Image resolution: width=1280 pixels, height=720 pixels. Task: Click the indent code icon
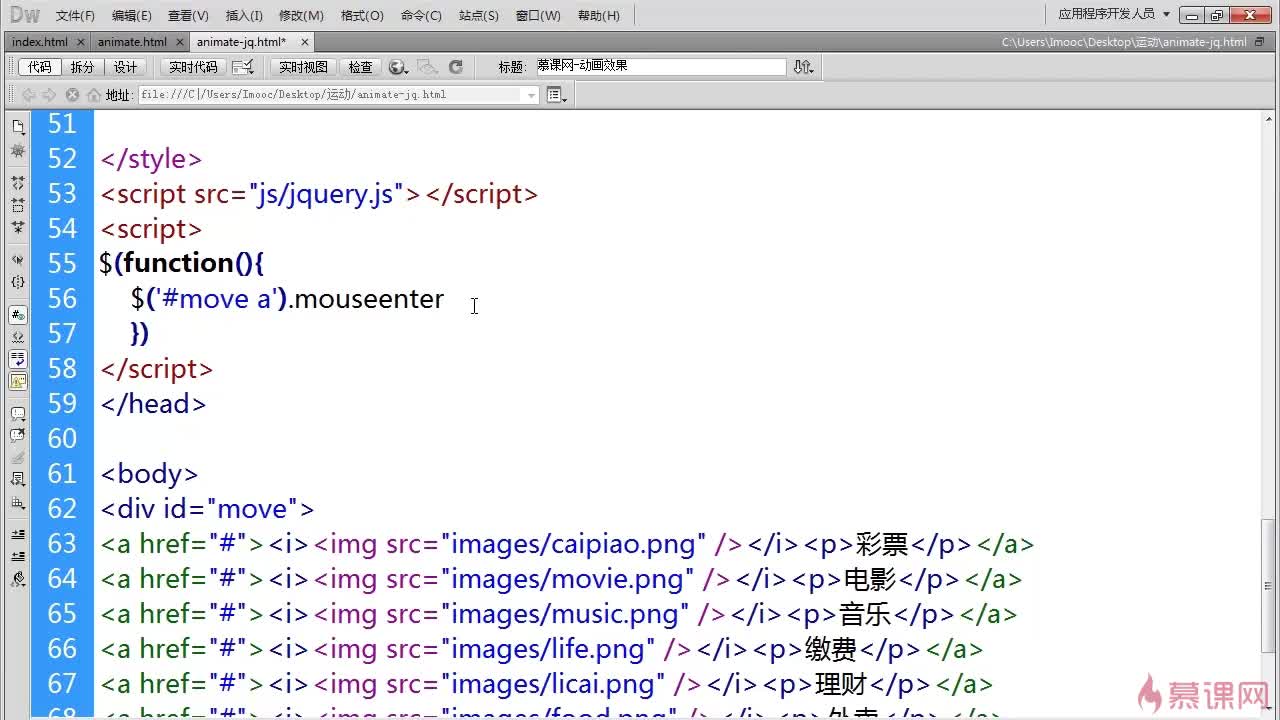tap(18, 534)
